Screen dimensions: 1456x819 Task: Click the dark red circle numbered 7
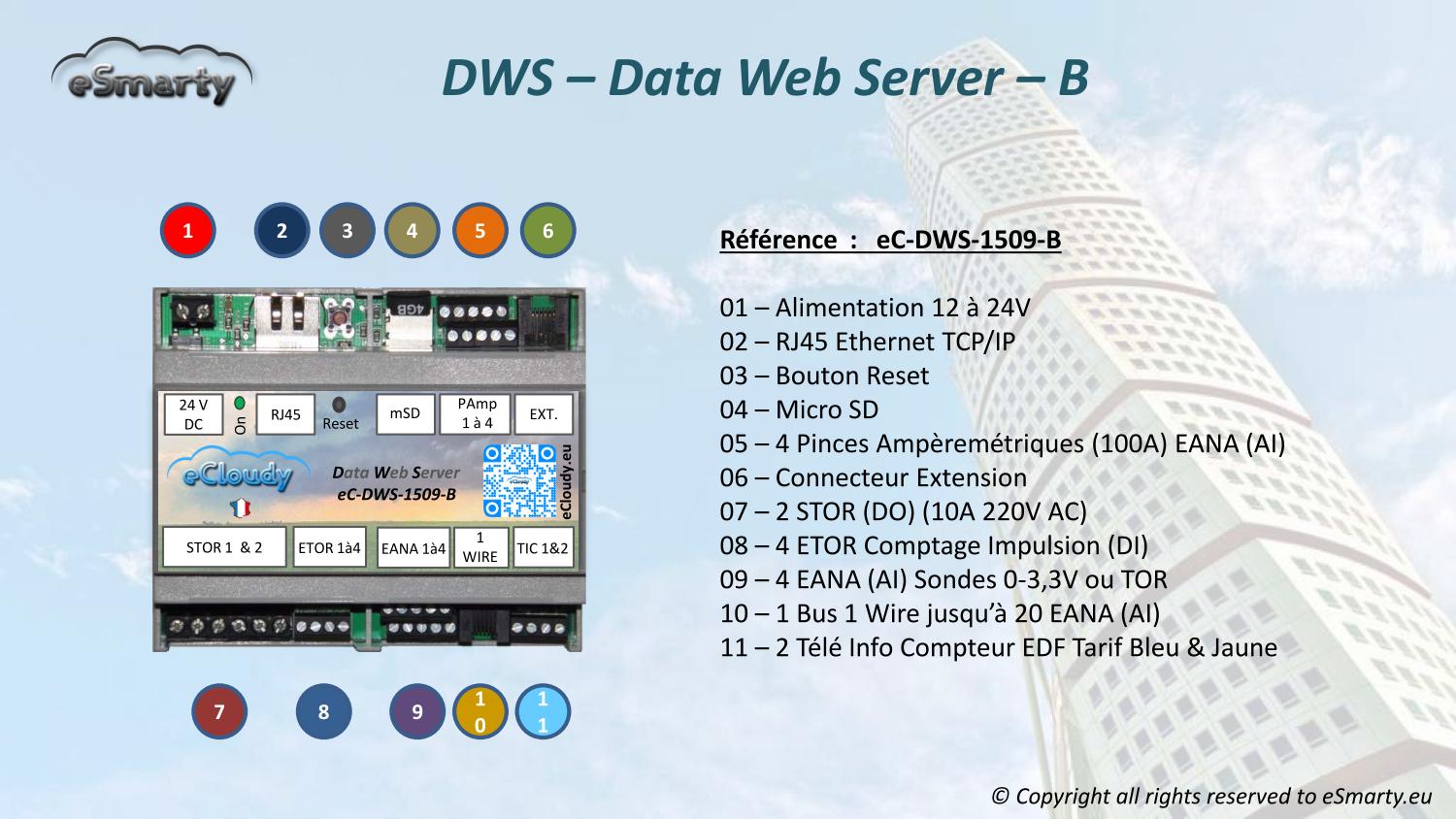(219, 711)
